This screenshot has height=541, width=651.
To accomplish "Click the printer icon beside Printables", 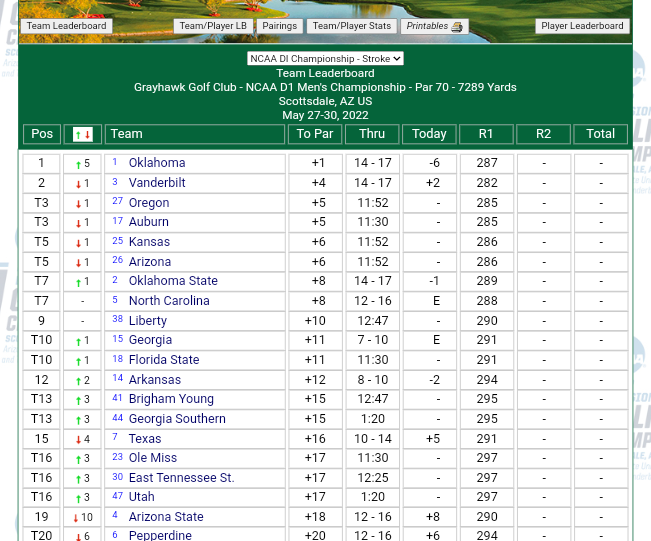I will tap(457, 27).
